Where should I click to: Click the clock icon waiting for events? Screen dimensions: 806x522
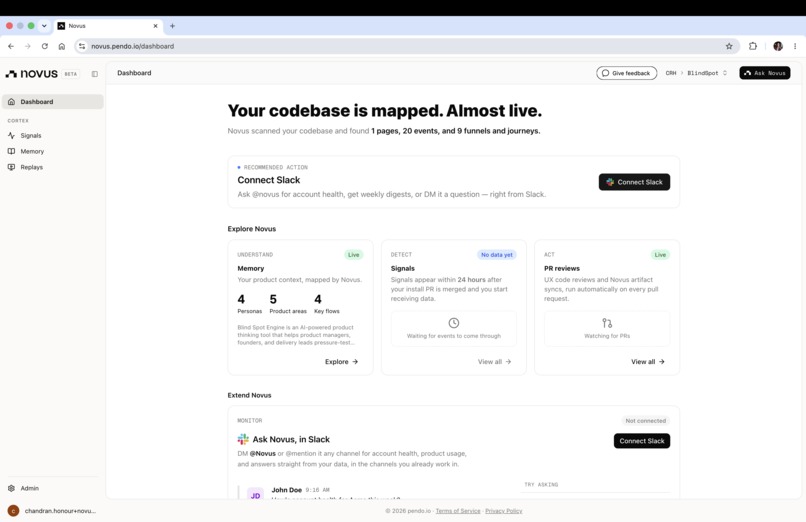coord(453,323)
